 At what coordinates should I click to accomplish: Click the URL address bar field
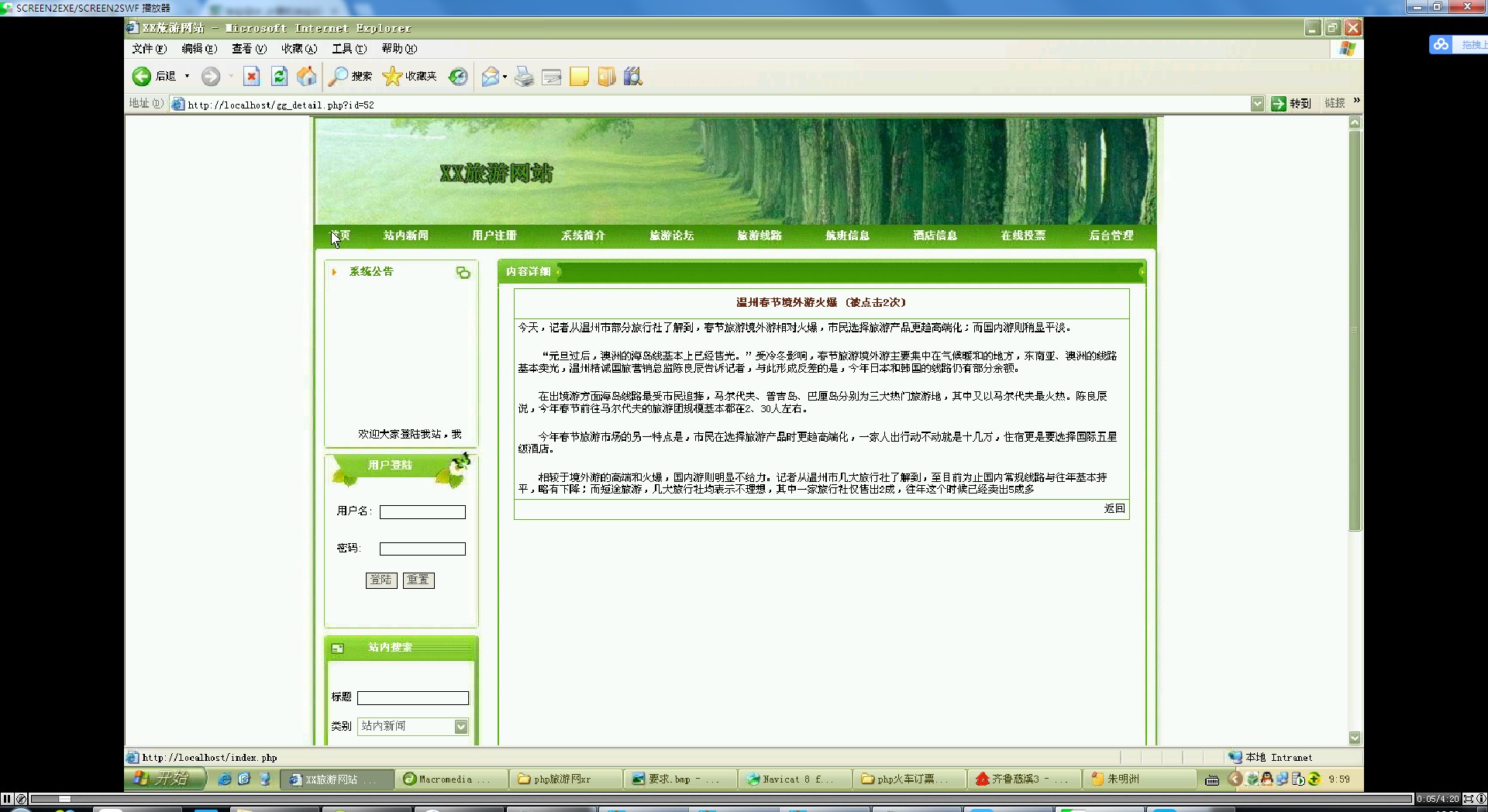click(x=718, y=105)
